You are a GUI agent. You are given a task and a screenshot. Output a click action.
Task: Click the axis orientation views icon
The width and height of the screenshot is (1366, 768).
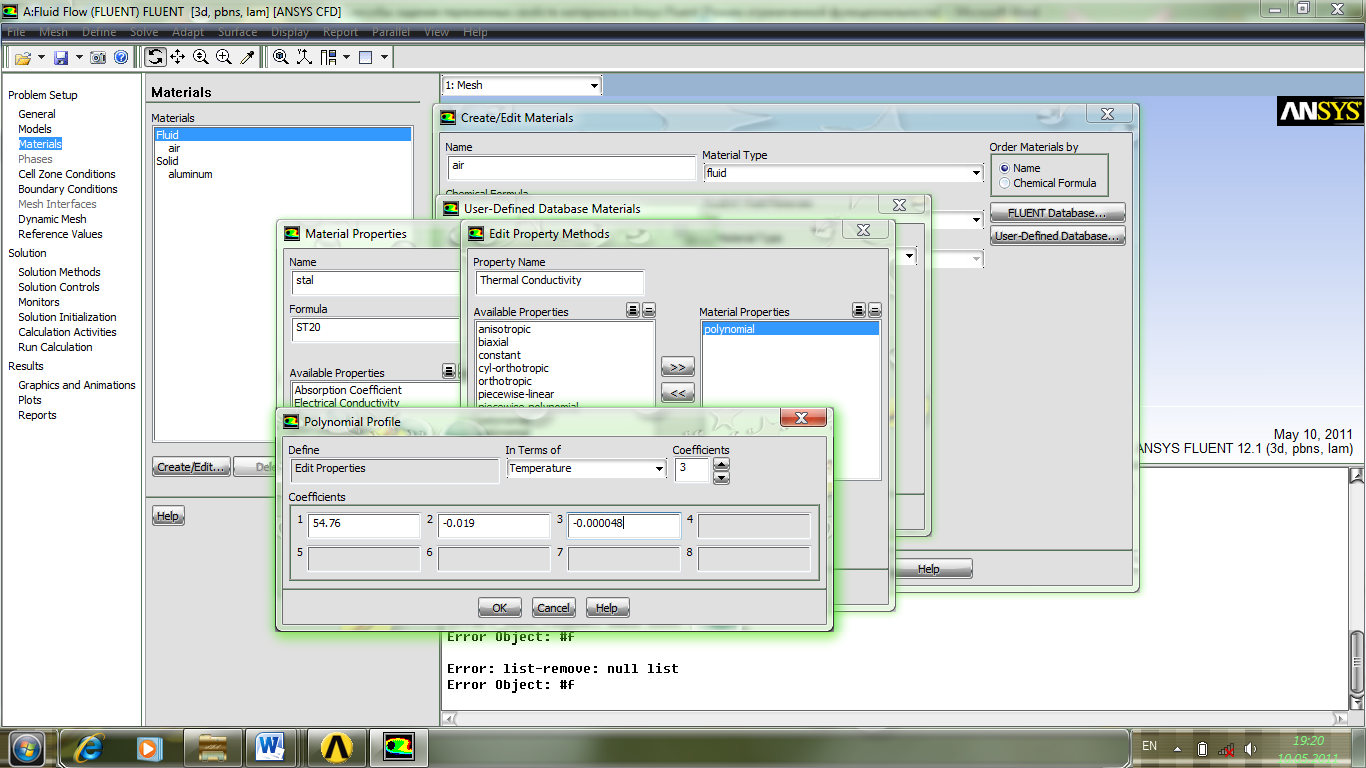coord(304,57)
